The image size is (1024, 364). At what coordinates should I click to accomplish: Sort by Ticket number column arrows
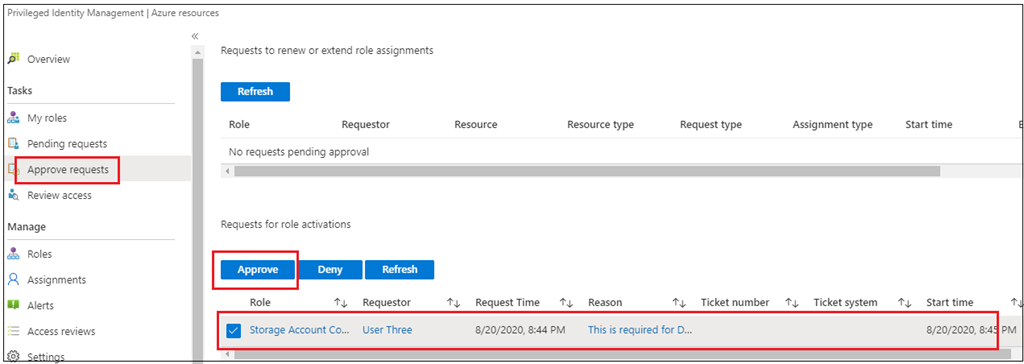[792, 303]
